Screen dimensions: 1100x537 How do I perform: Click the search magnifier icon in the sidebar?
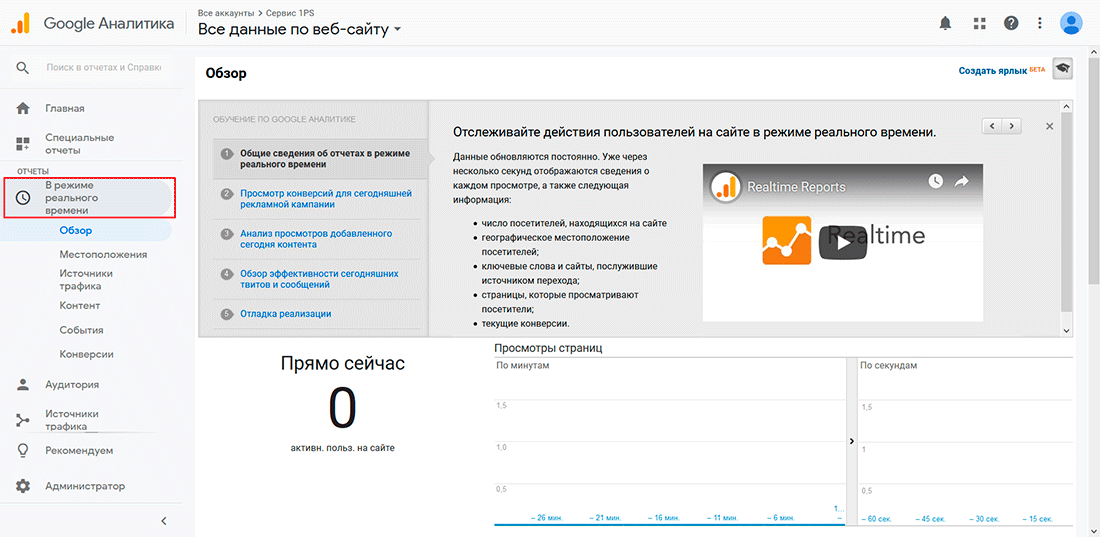22,67
